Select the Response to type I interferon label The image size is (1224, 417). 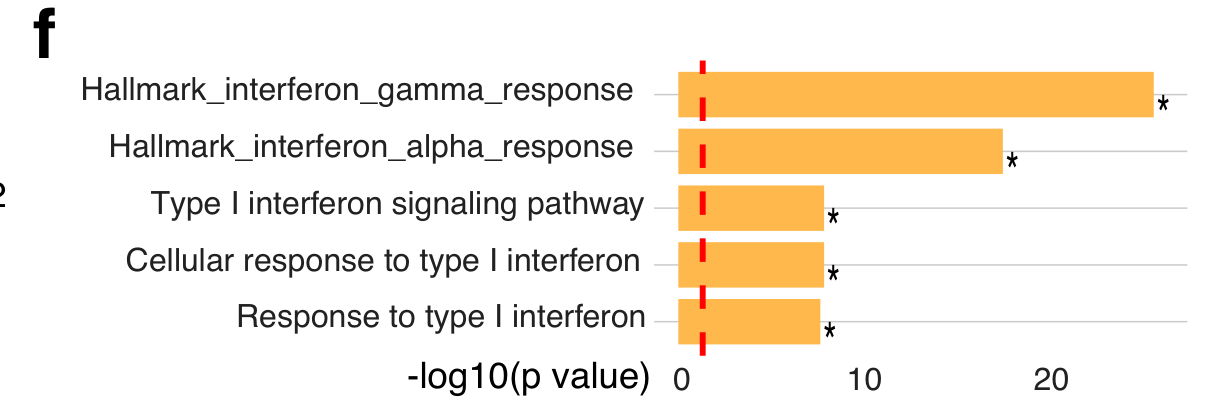coord(441,318)
